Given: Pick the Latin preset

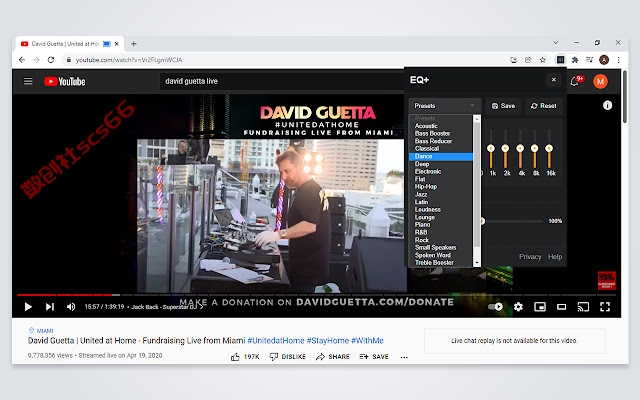Looking at the screenshot, I should coord(441,202).
